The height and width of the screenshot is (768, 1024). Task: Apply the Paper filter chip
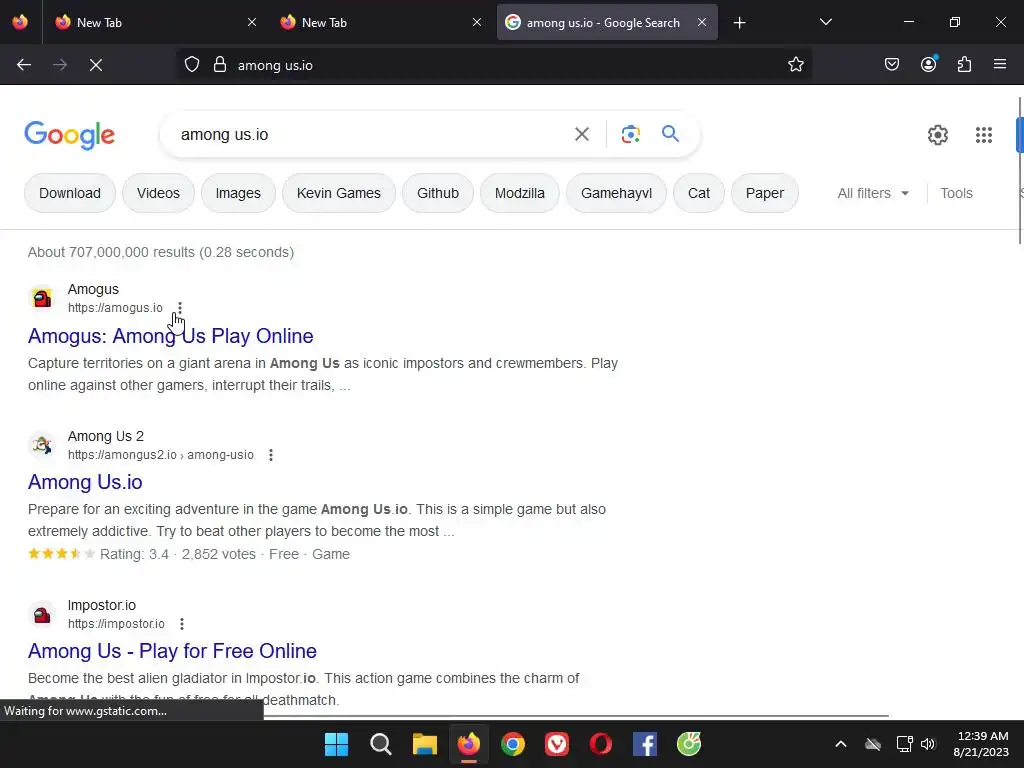(764, 193)
